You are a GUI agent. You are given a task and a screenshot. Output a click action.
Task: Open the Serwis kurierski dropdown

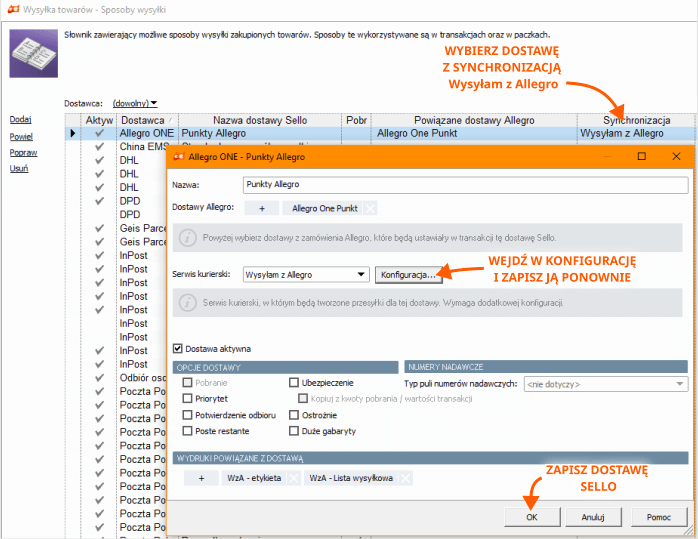pos(362,274)
